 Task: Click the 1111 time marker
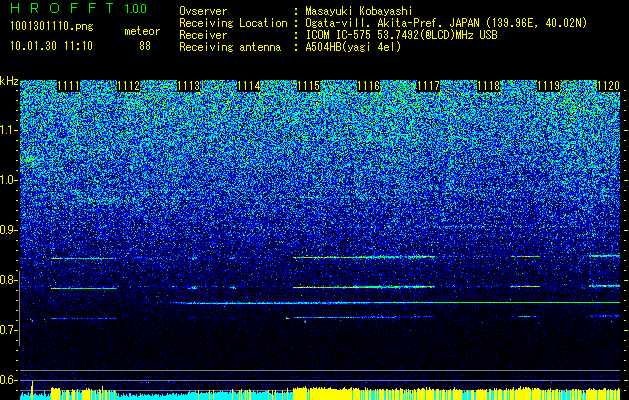pos(69,86)
